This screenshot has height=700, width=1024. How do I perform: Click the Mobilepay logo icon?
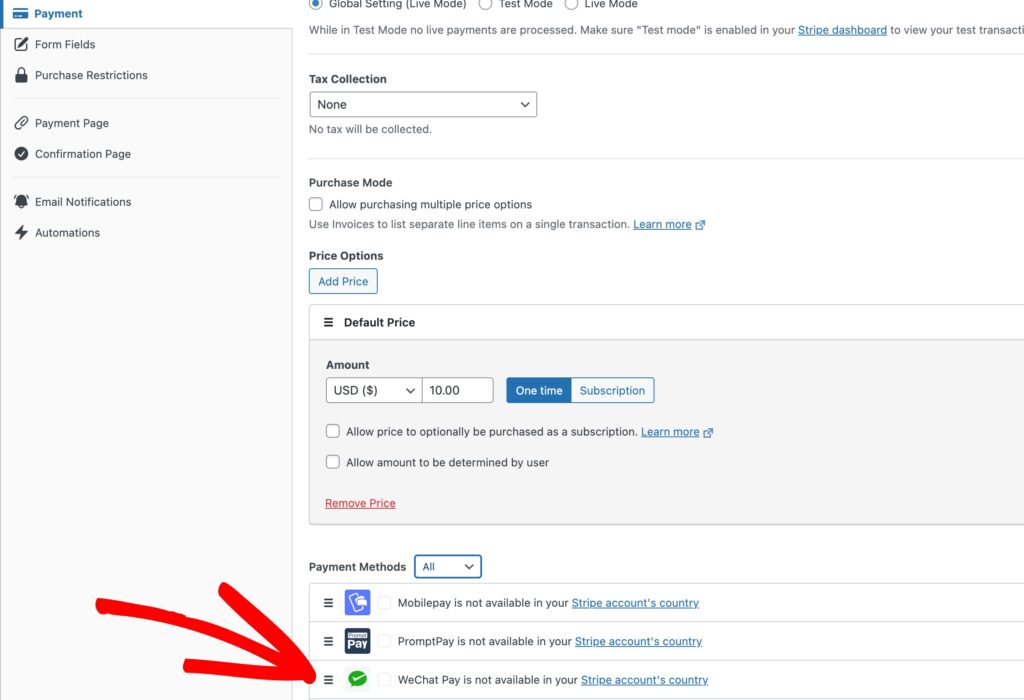(x=358, y=602)
